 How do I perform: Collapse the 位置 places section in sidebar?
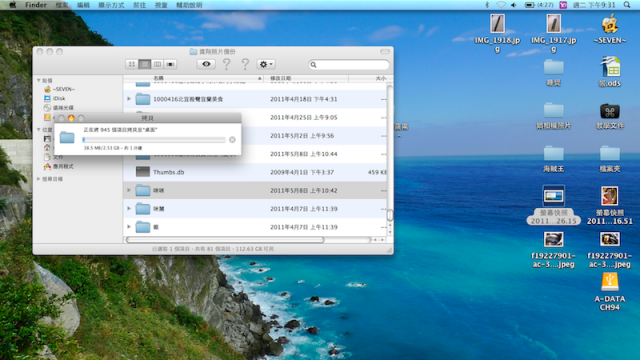pyautogui.click(x=39, y=130)
